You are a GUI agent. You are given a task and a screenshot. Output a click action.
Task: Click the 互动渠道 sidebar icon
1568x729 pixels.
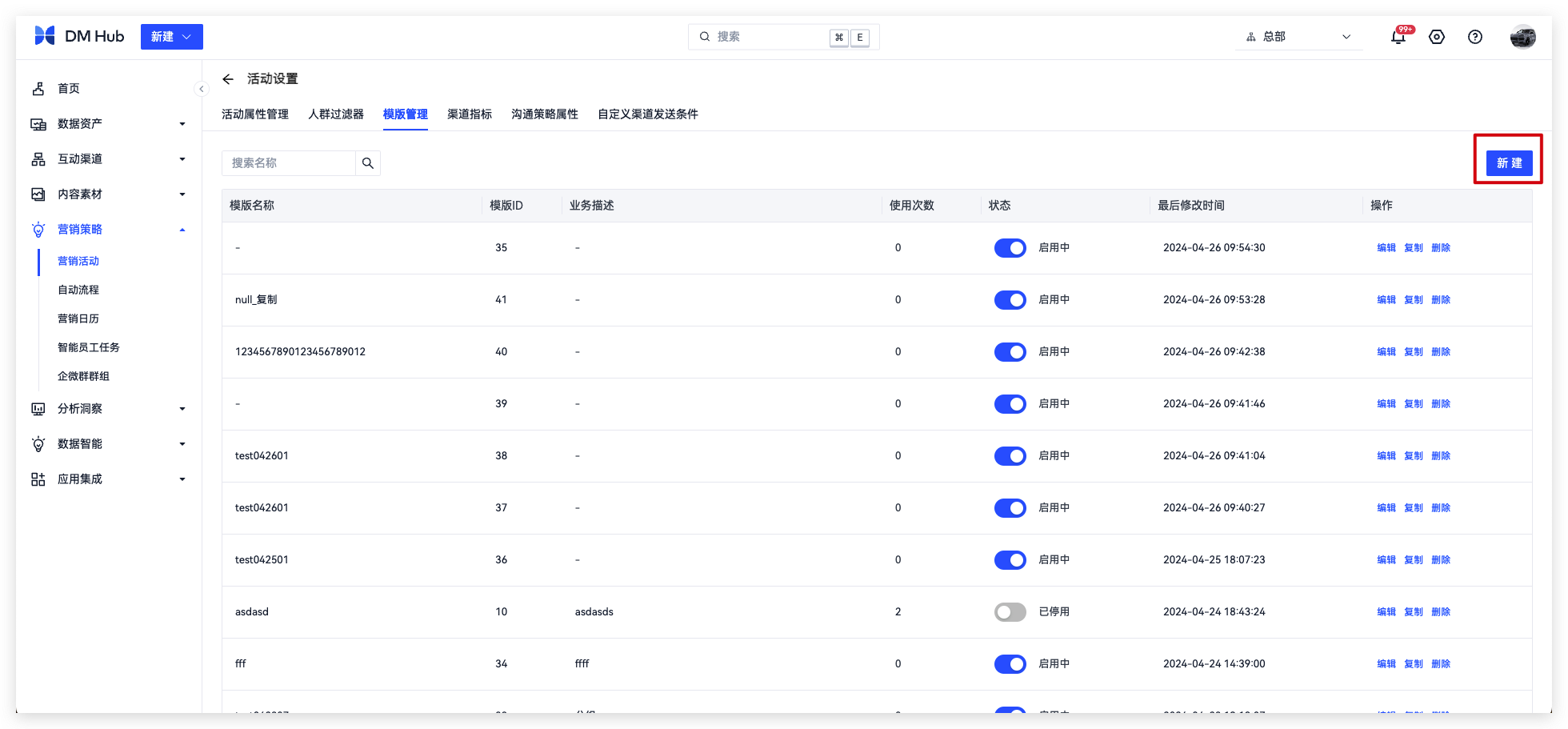click(38, 159)
